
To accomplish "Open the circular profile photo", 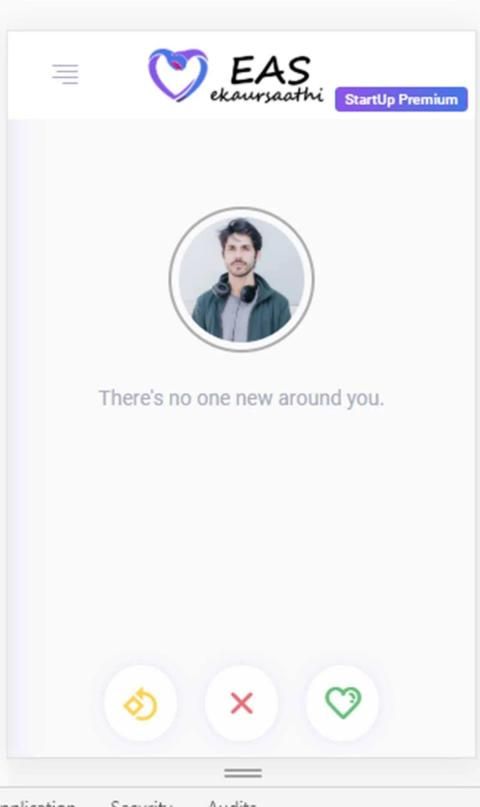I will point(241,279).
